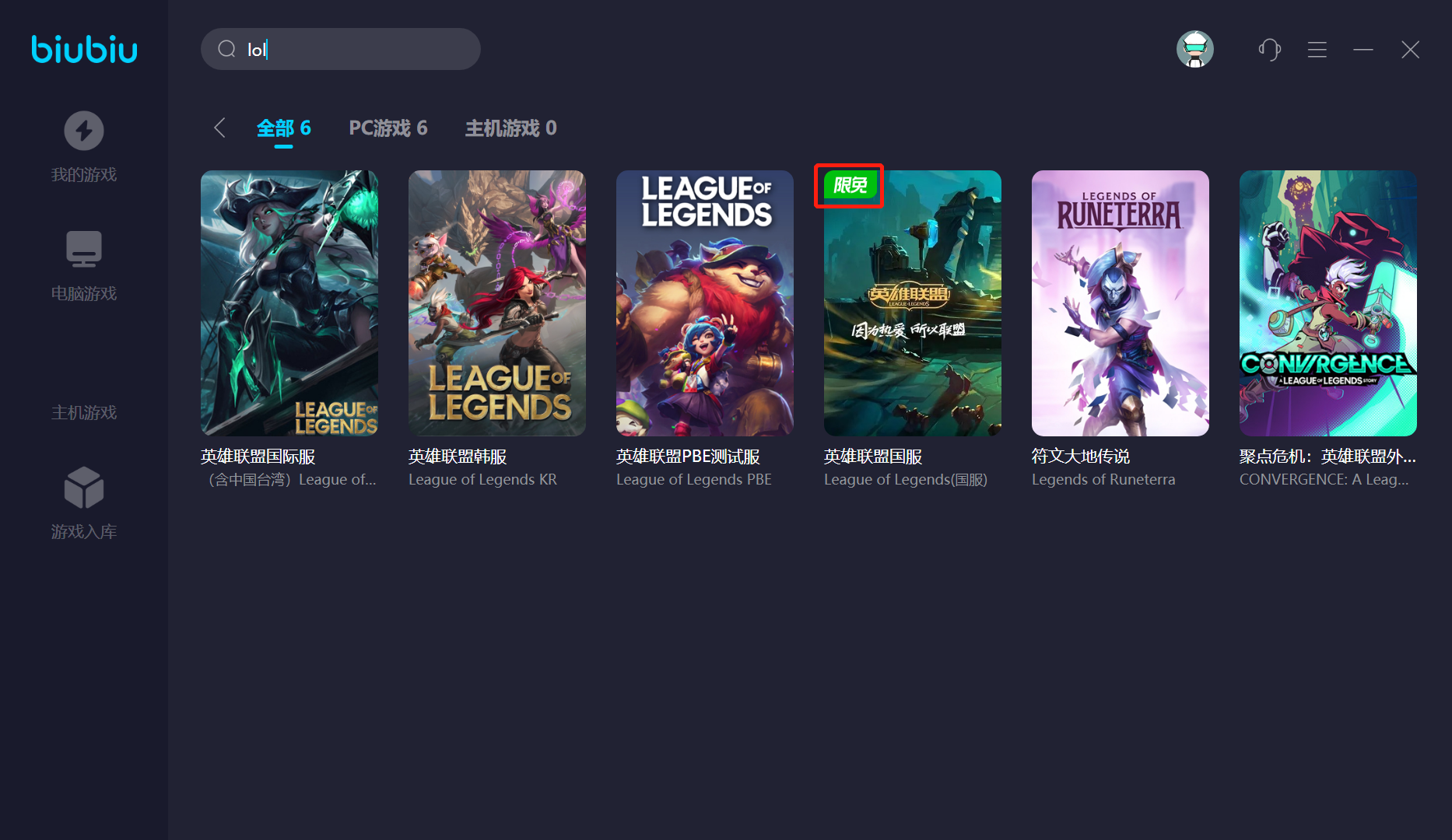Open customer support headset icon

pos(1270,50)
